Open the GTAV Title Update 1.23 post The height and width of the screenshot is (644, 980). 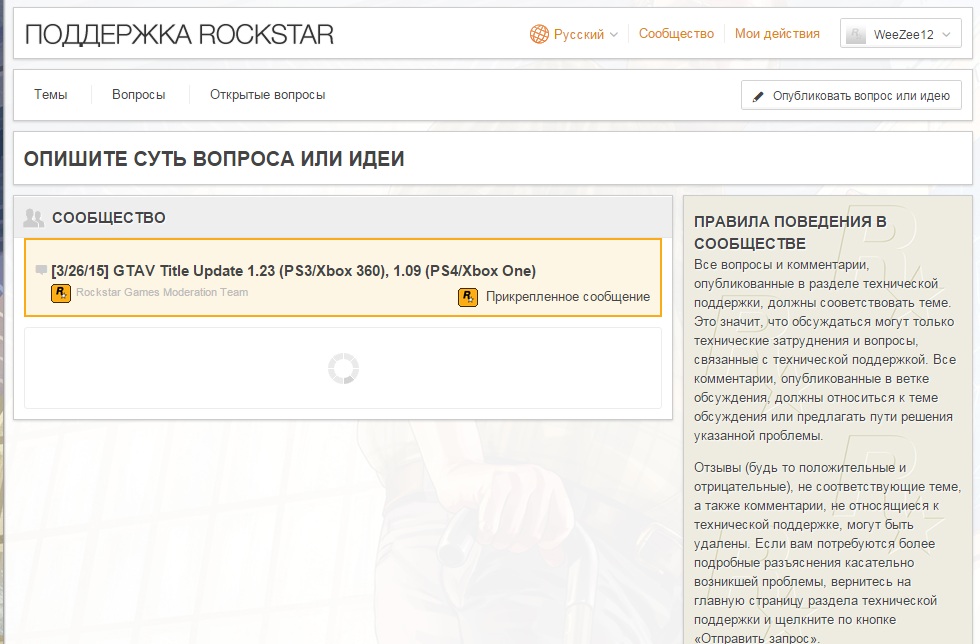pyautogui.click(x=293, y=270)
